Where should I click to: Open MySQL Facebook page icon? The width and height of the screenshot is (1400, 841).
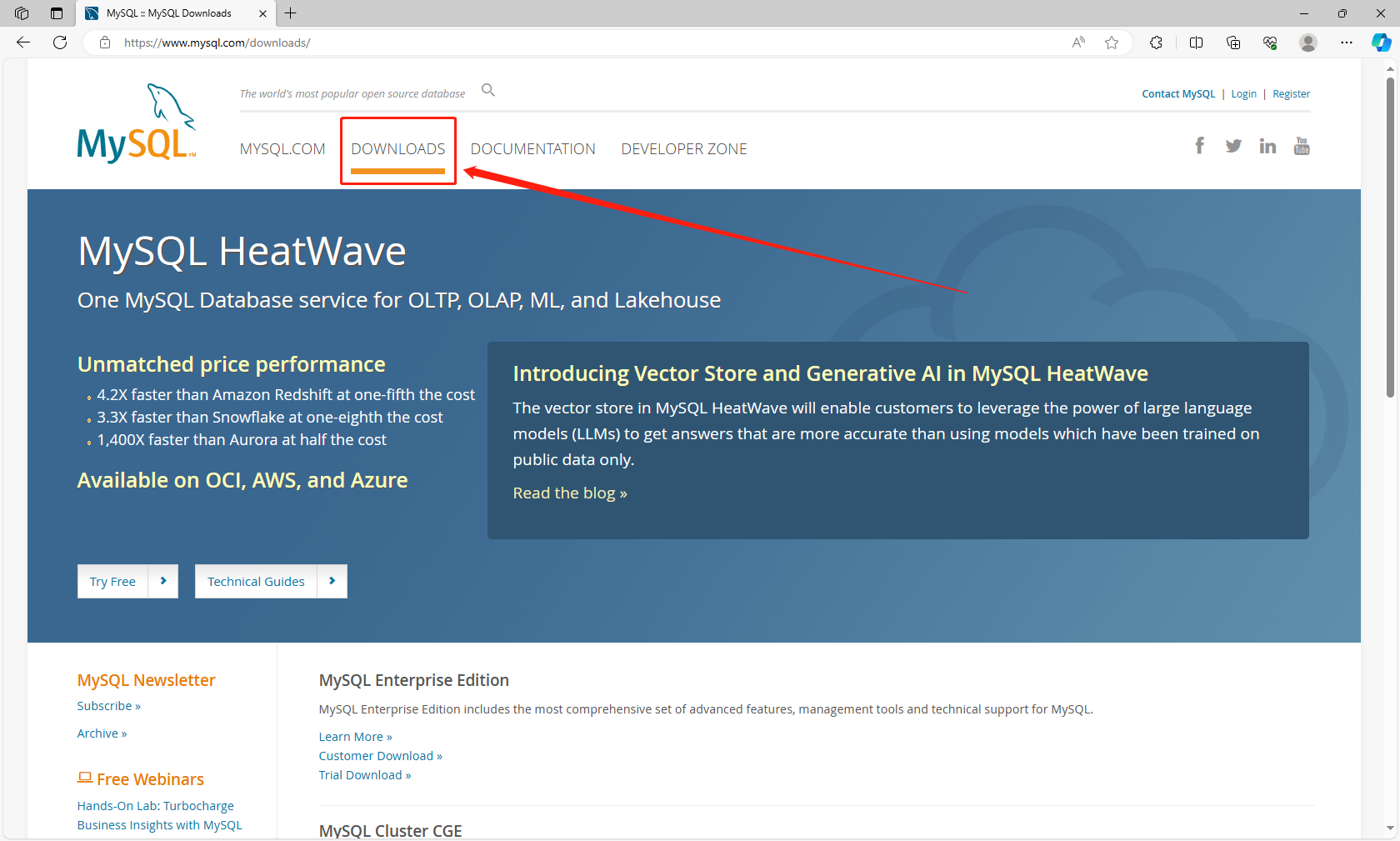(x=1200, y=146)
